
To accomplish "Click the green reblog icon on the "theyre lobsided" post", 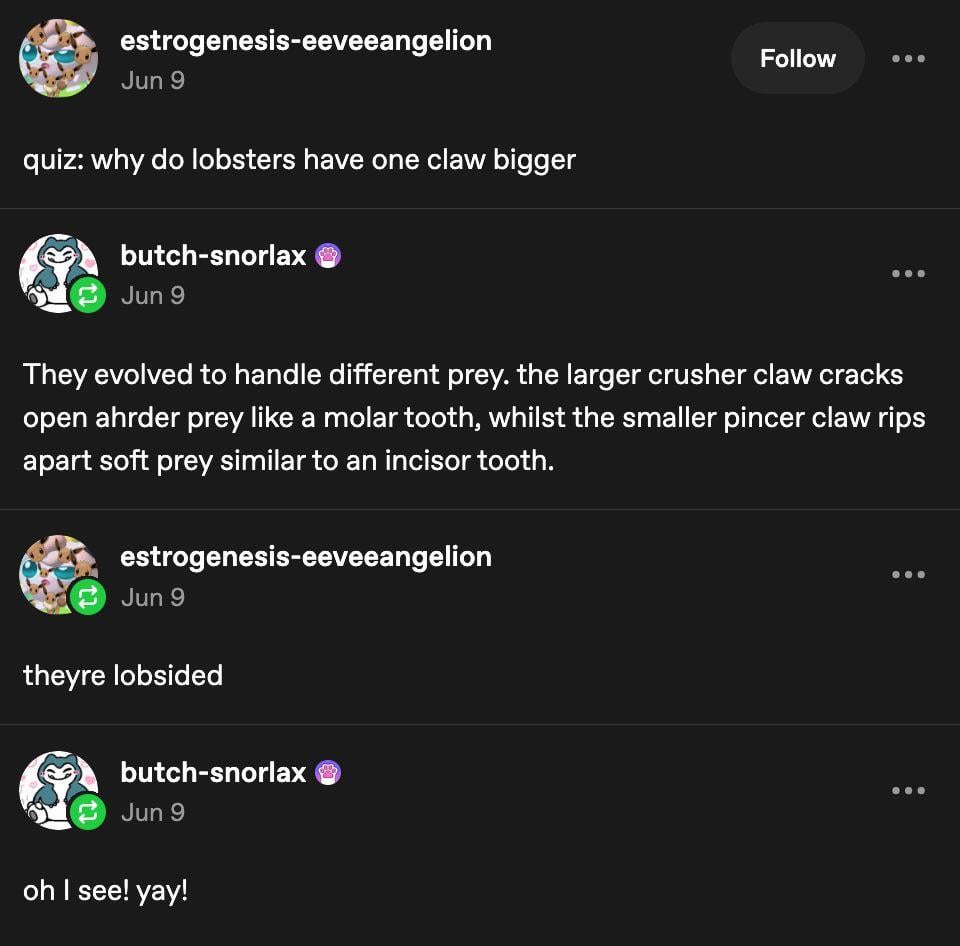I will click(88, 597).
